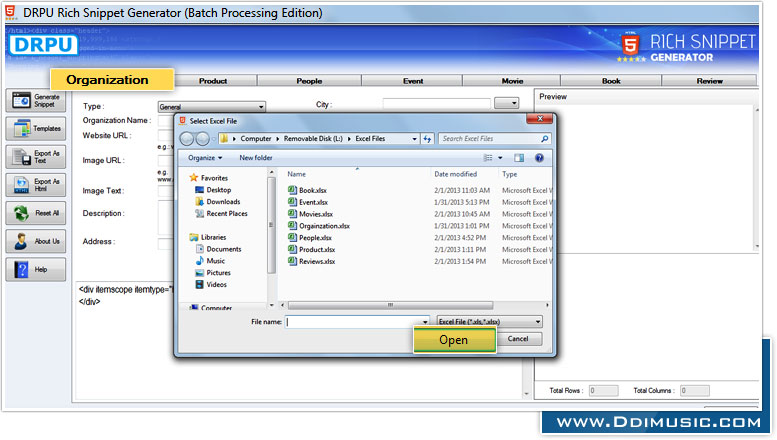Click the navigation pane vertical scrollbar
This screenshot has height=440, width=777.
click(271, 225)
